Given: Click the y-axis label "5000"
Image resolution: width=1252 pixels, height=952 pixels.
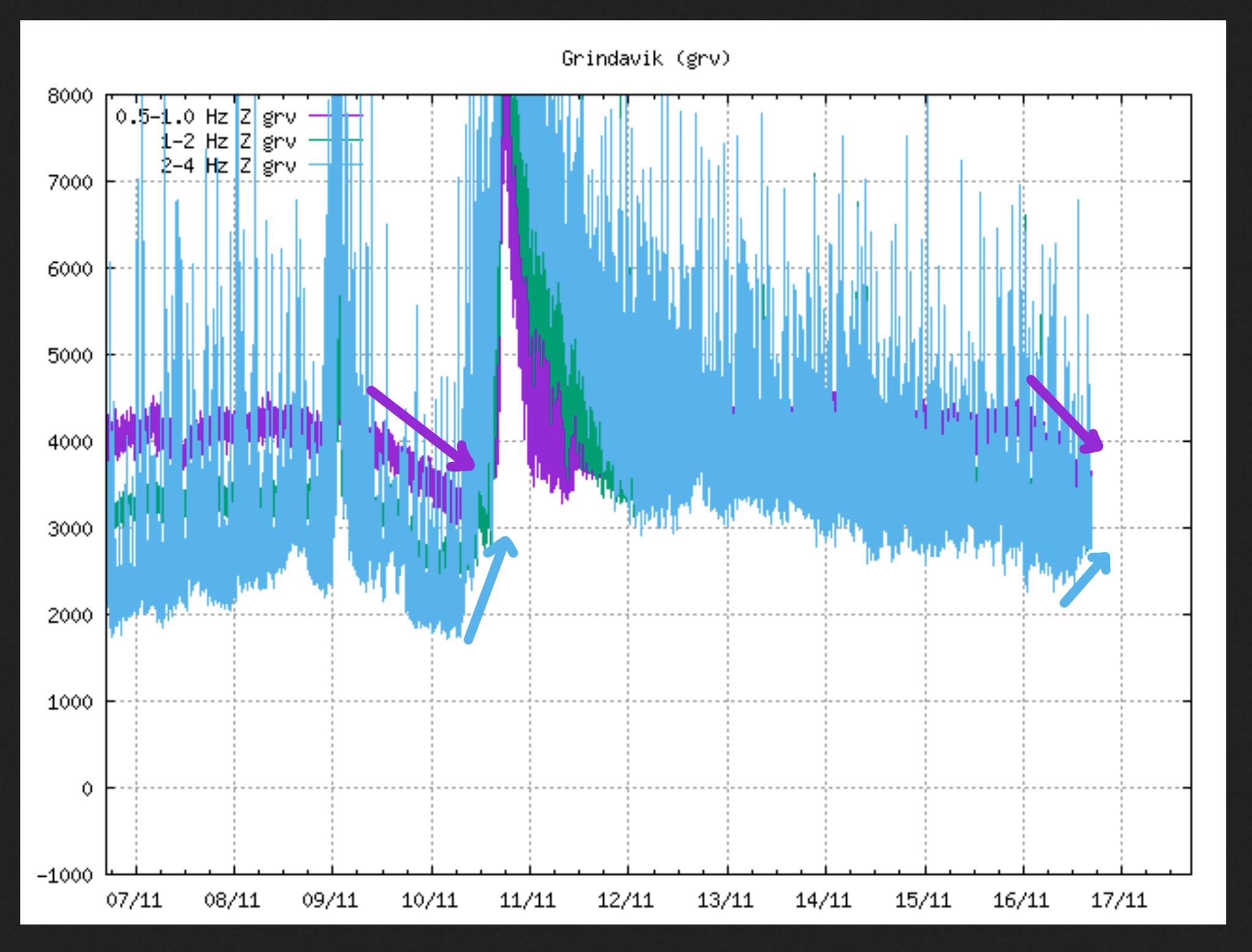Looking at the screenshot, I should pos(70,356).
